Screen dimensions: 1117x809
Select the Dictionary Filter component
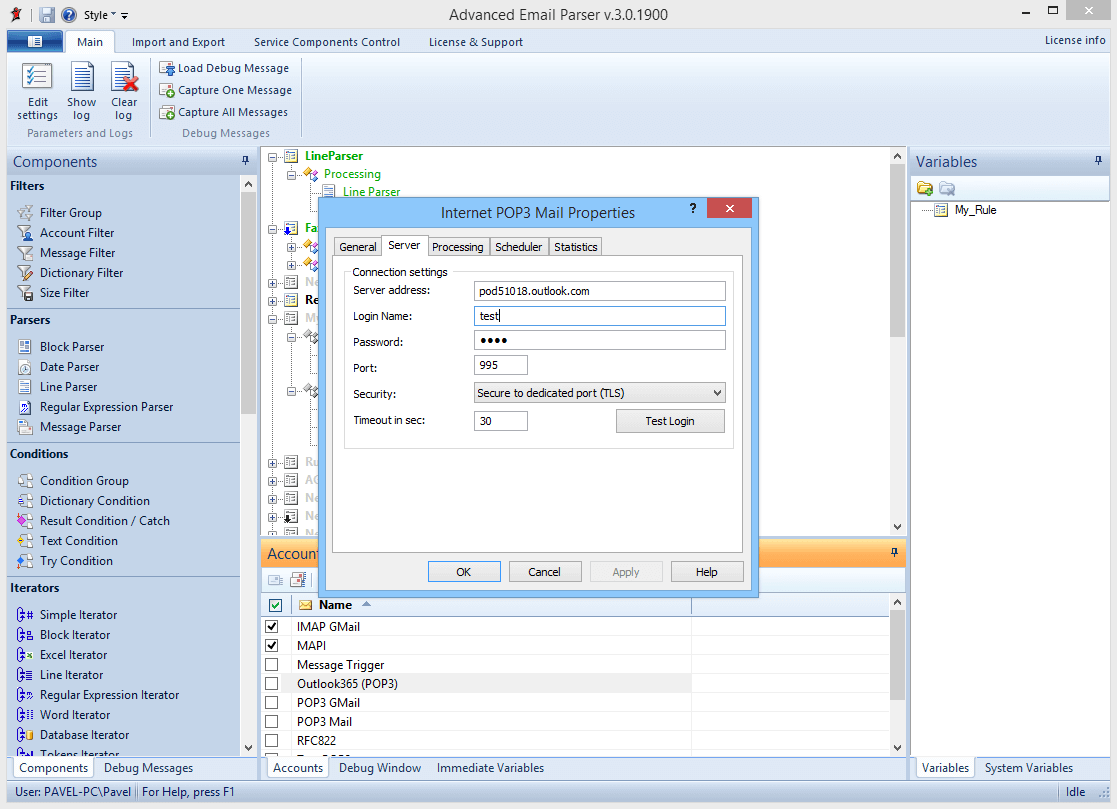[x=71, y=273]
